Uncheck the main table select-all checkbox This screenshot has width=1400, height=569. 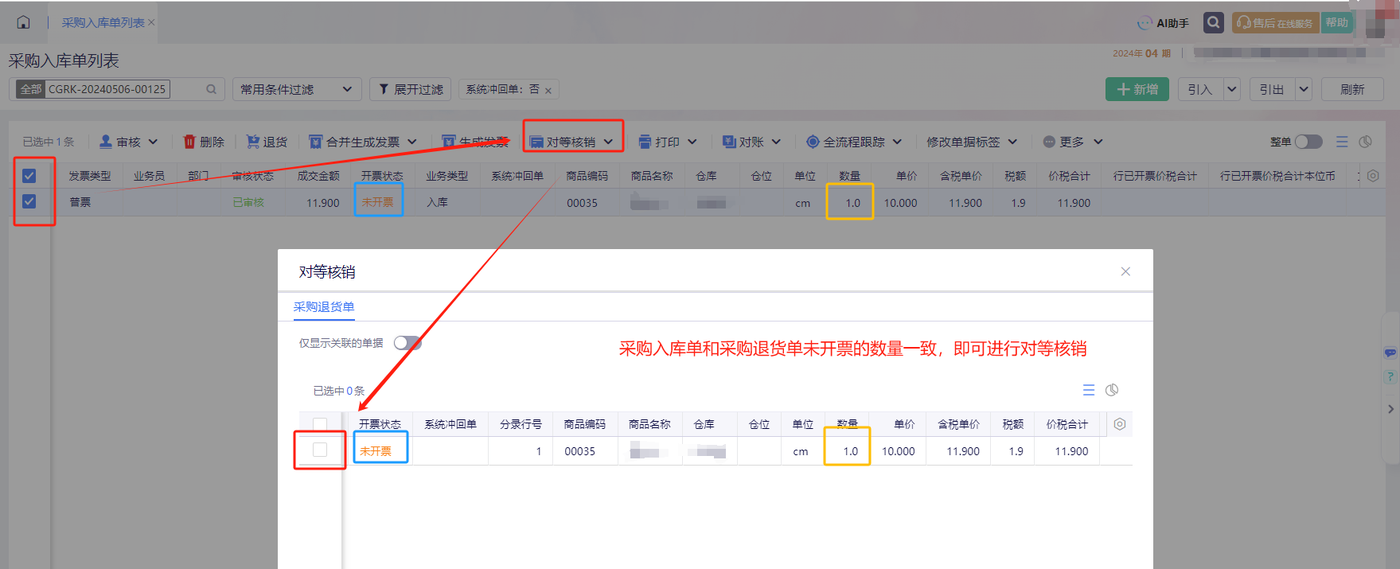pyautogui.click(x=29, y=176)
